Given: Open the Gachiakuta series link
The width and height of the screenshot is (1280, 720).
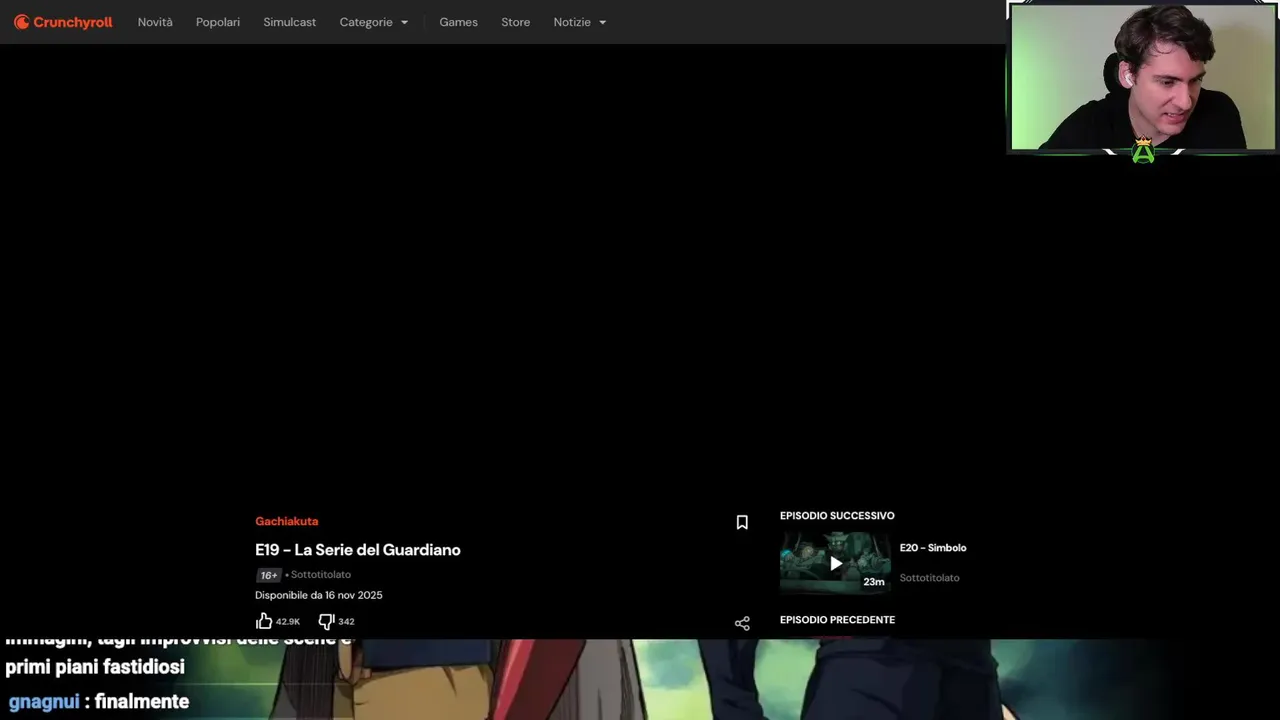Looking at the screenshot, I should [x=286, y=521].
